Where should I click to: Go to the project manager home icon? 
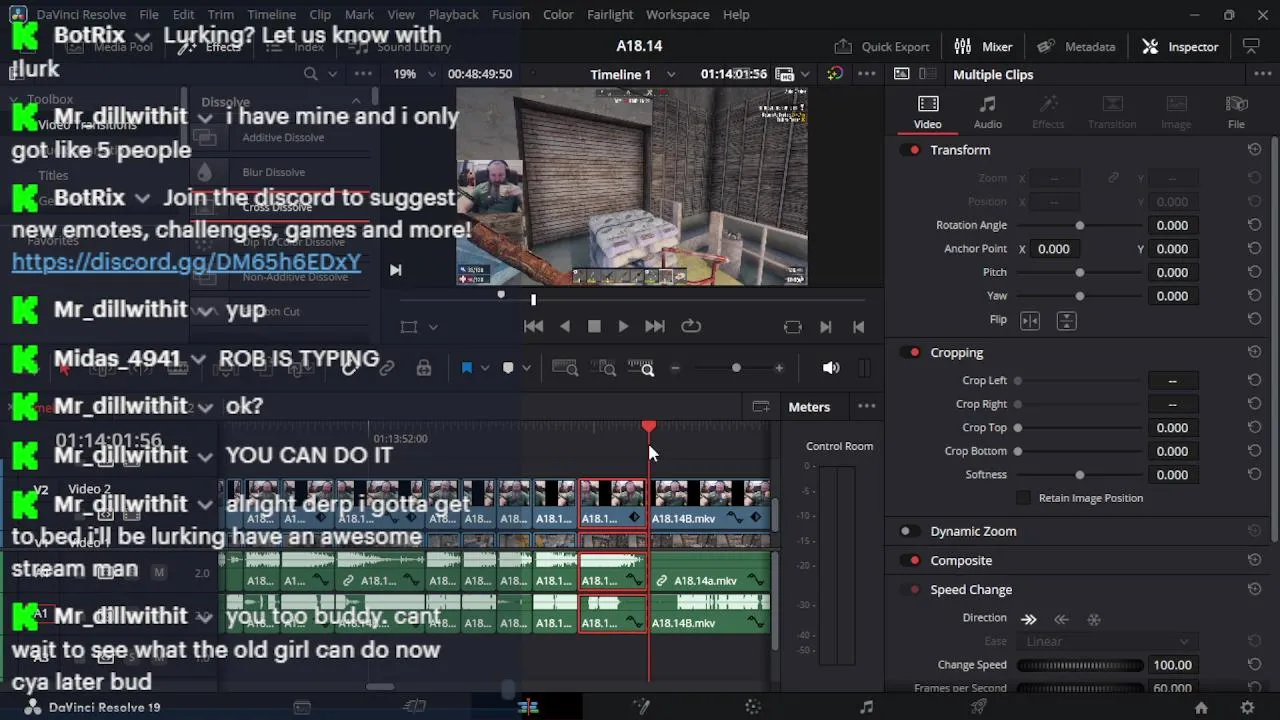(x=1201, y=707)
